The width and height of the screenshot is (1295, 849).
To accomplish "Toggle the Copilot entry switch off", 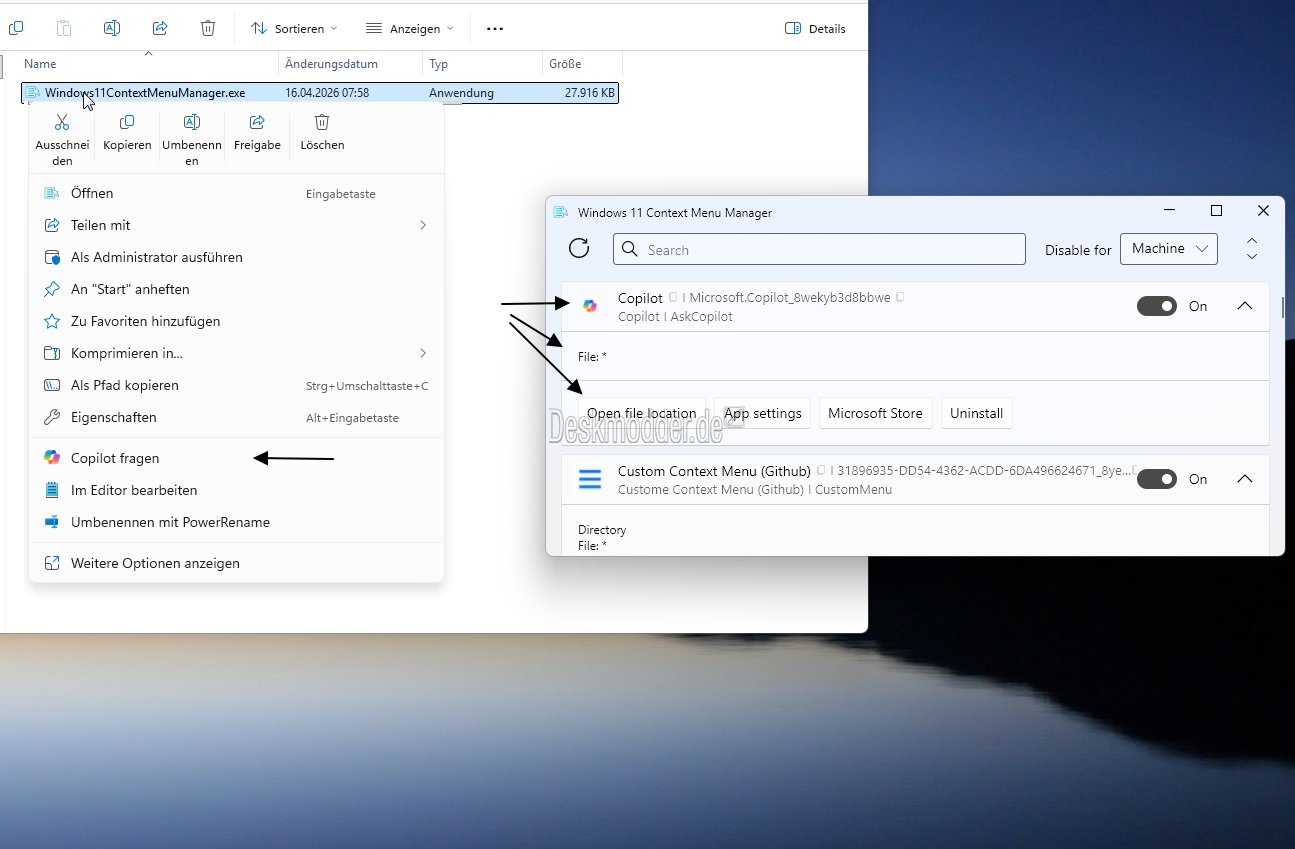I will (x=1156, y=306).
